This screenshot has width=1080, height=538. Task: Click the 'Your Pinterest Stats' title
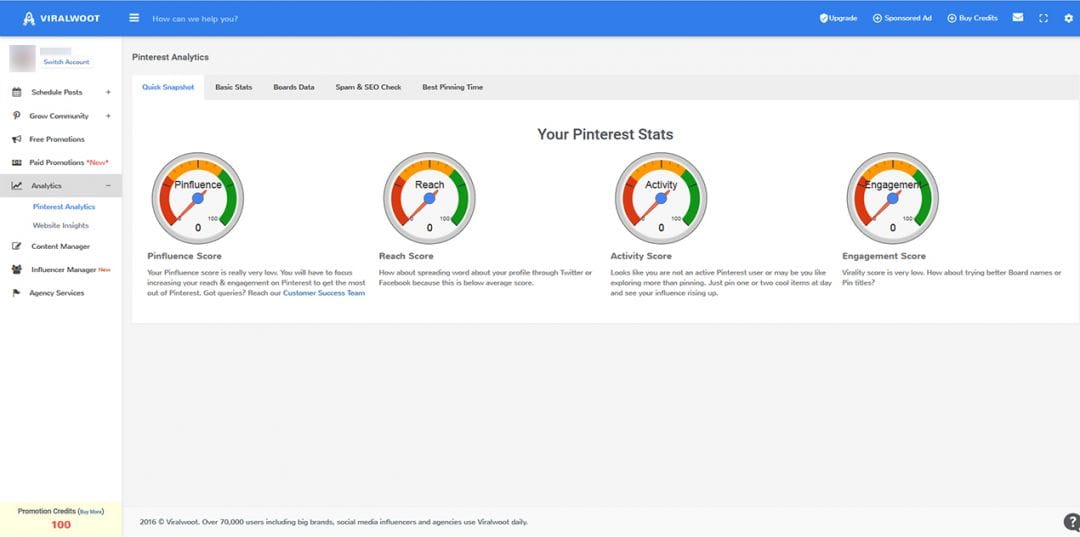click(x=605, y=134)
